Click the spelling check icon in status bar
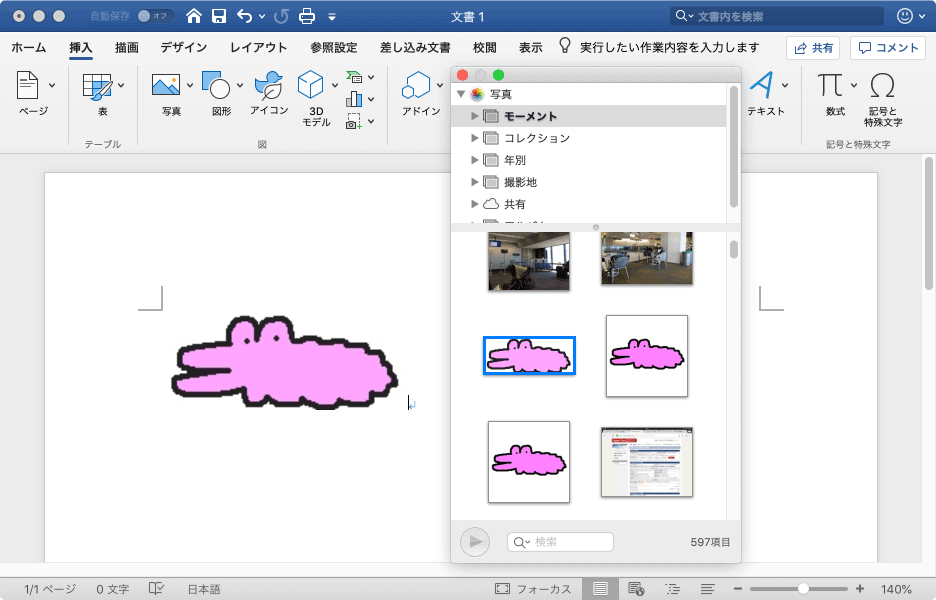 157,589
